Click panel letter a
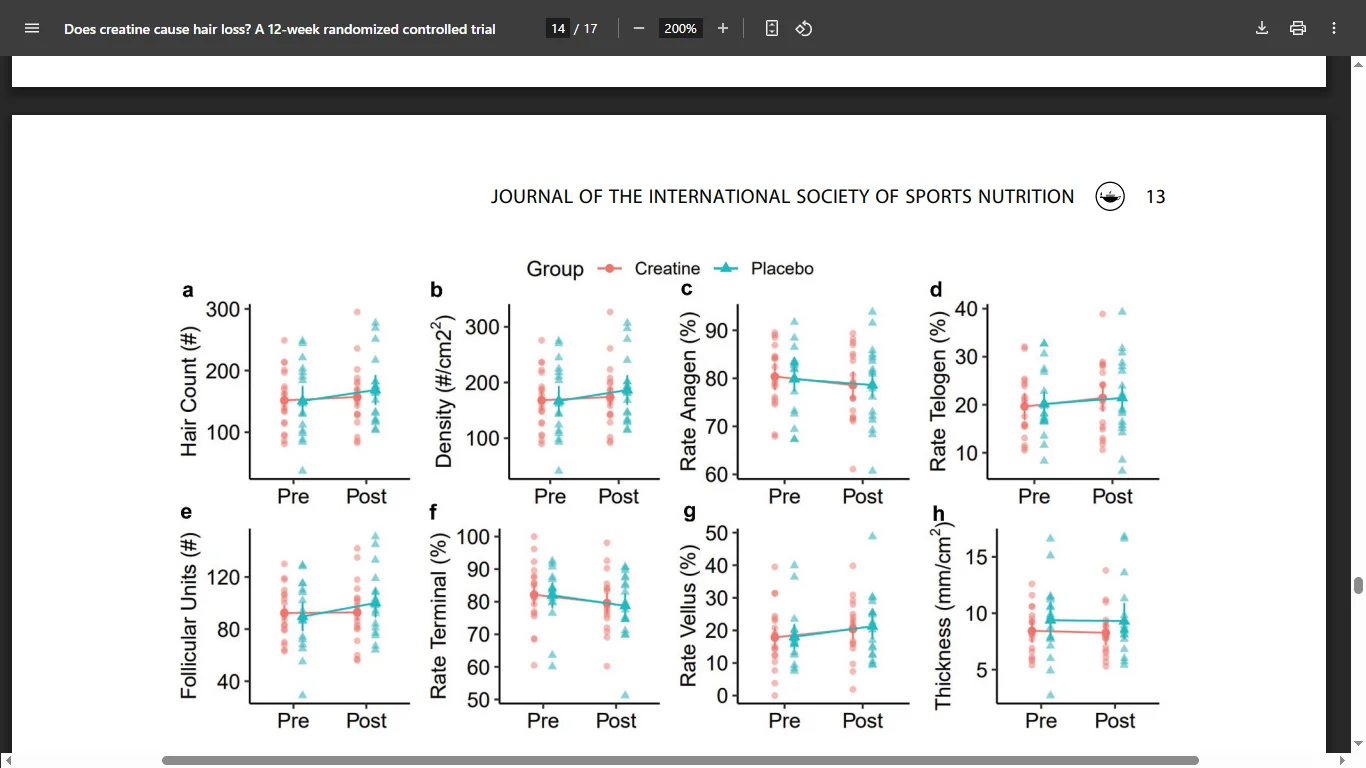The height and width of the screenshot is (768, 1366). 187,291
